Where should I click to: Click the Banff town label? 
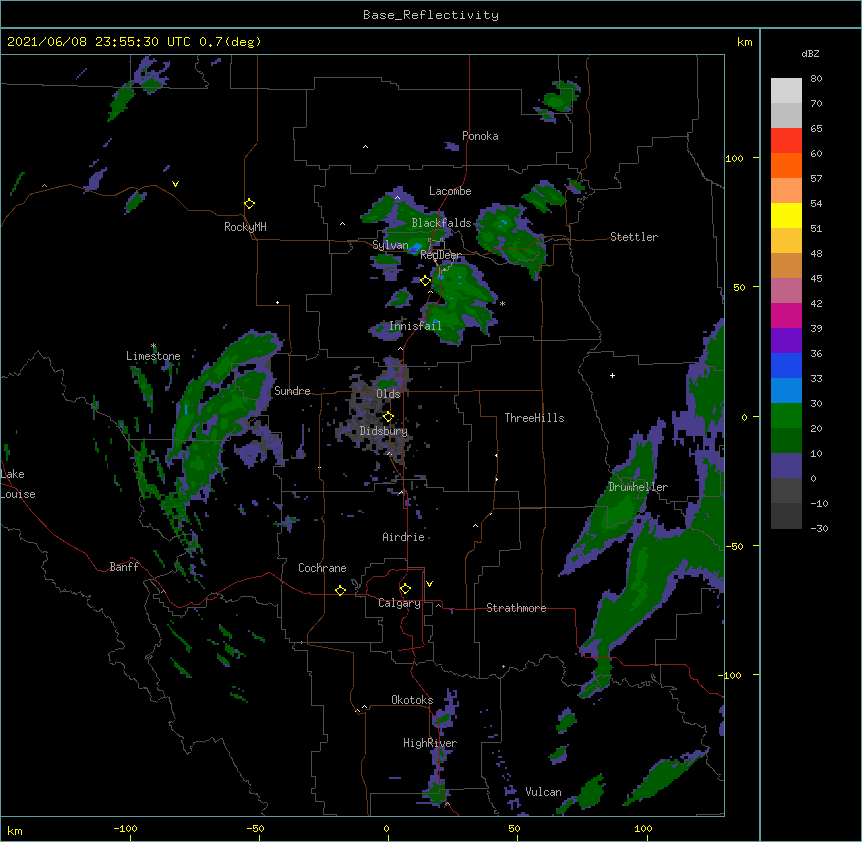pyautogui.click(x=124, y=567)
